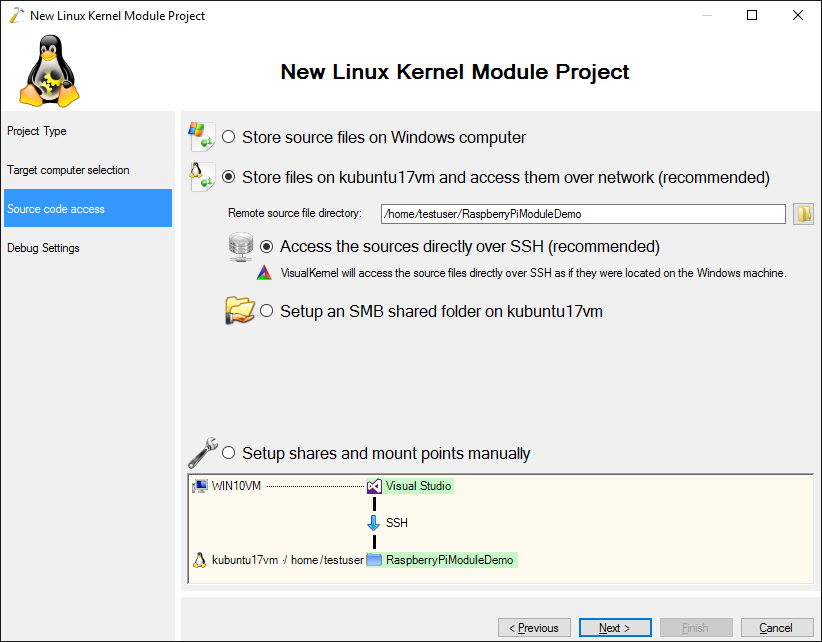Click the Windows source files icon
Image resolution: width=822 pixels, height=642 pixels.
pos(201,137)
